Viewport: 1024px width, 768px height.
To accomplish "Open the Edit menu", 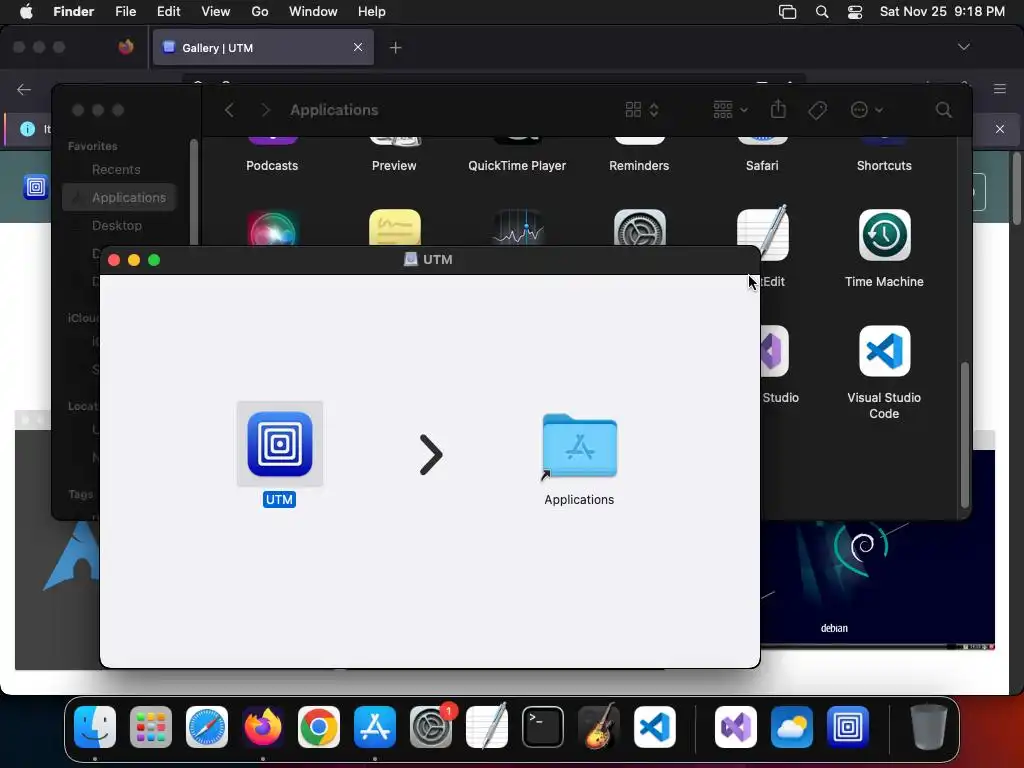I will click(x=168, y=12).
